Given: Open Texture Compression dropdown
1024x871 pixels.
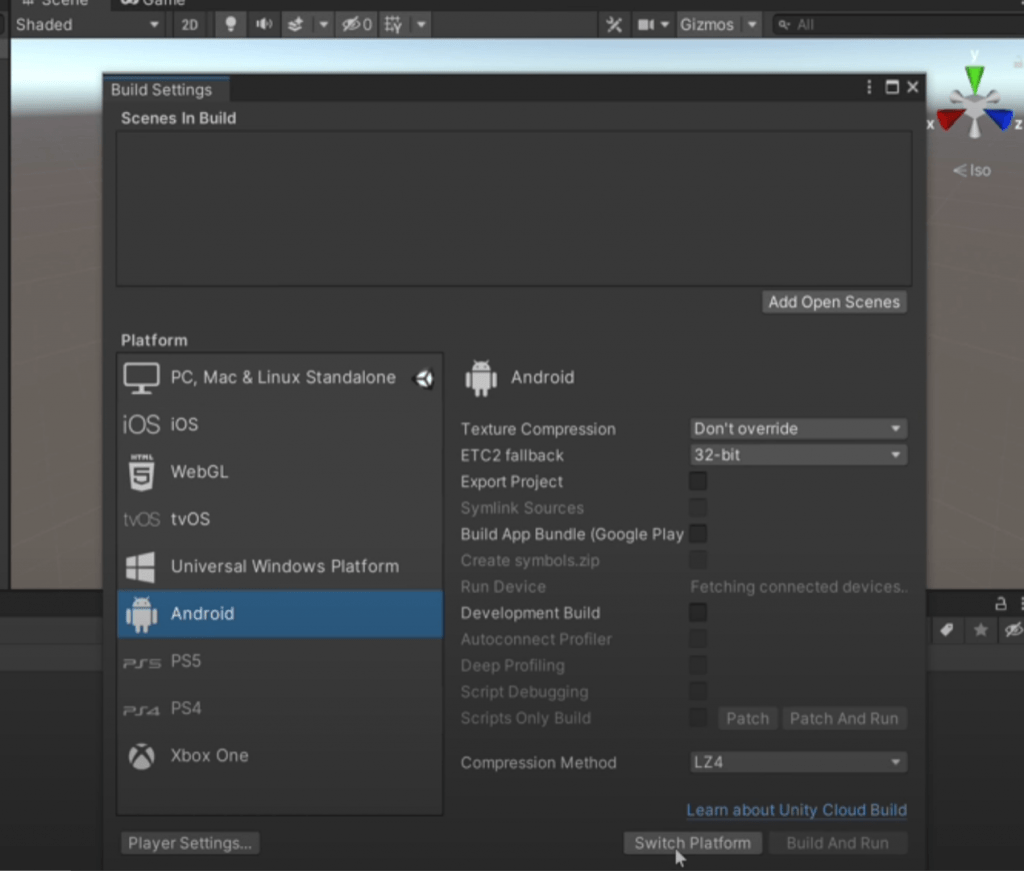Looking at the screenshot, I should (x=798, y=429).
